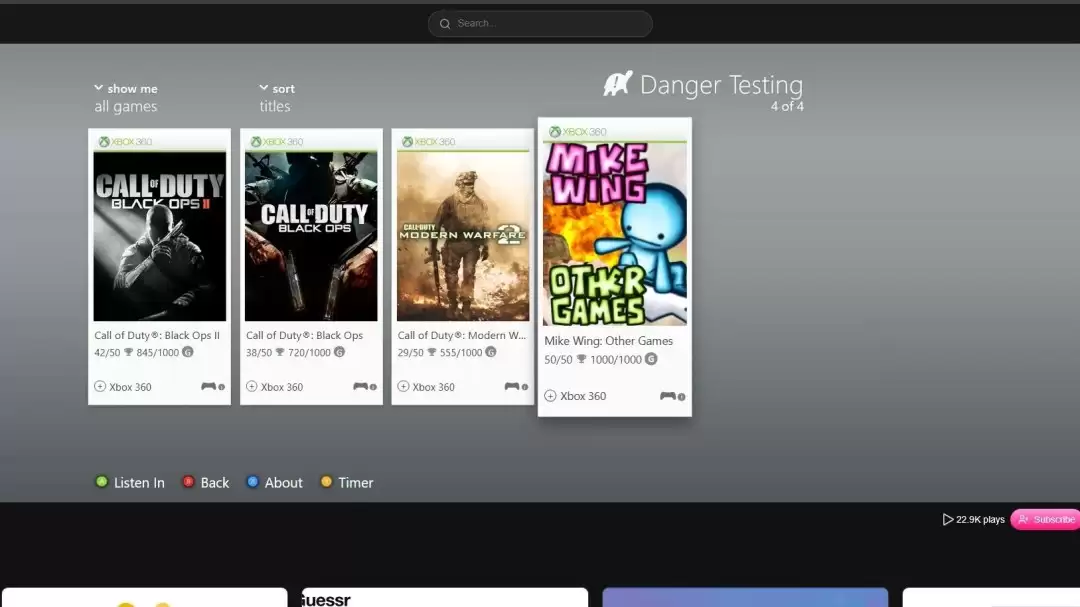The height and width of the screenshot is (607, 1080).
Task: Click the red Back button icon
Action: (188, 482)
